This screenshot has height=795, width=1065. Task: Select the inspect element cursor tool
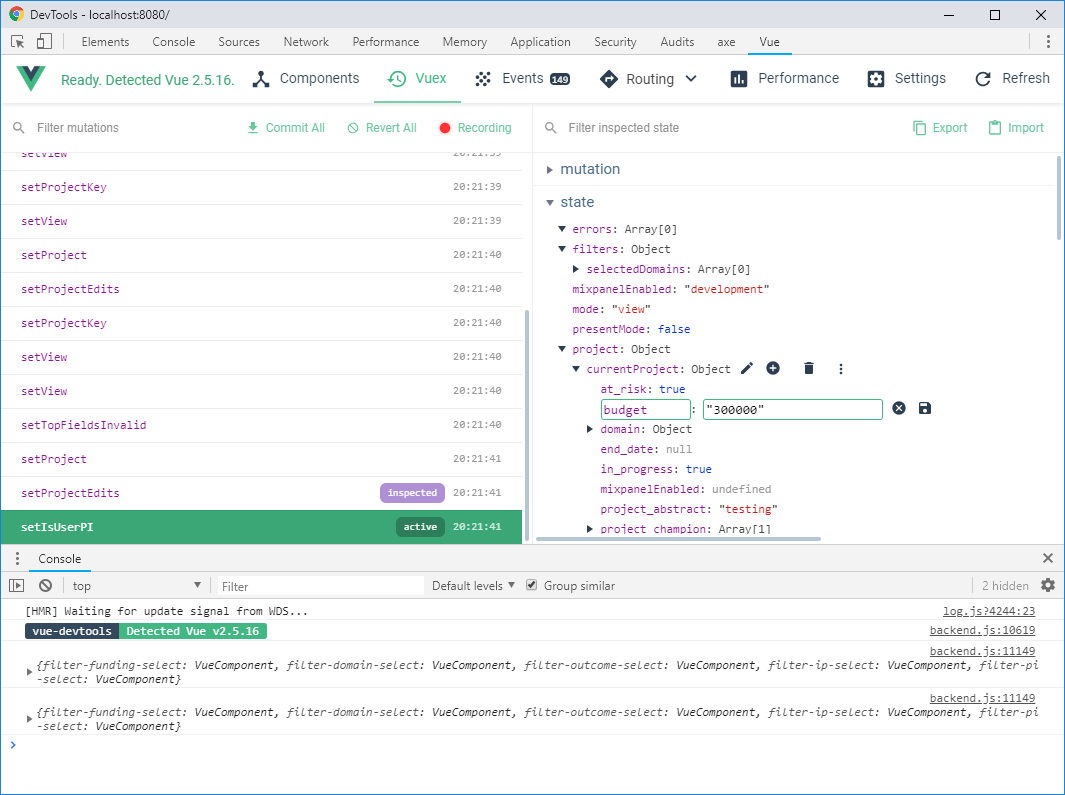[16, 41]
